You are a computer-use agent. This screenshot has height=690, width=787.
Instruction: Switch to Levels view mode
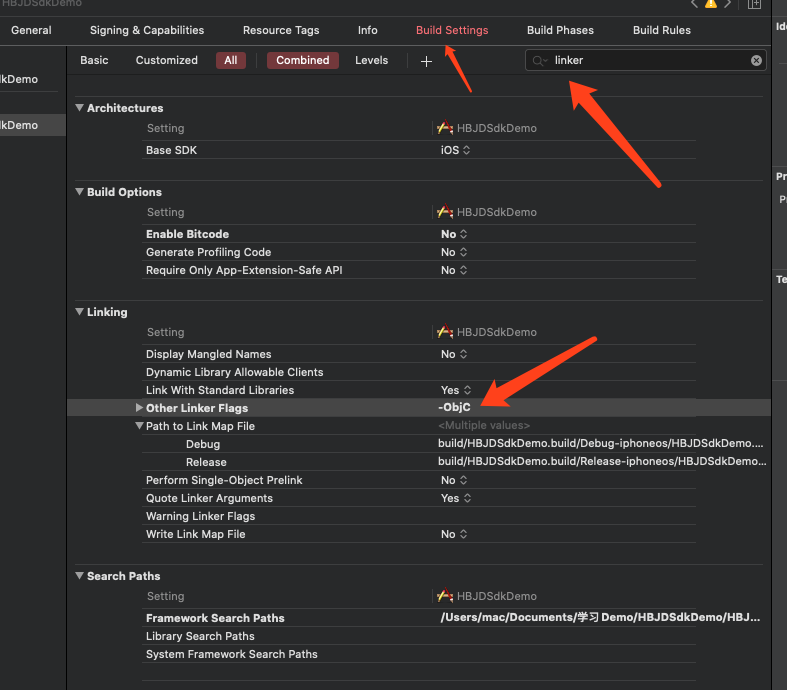[x=371, y=60]
